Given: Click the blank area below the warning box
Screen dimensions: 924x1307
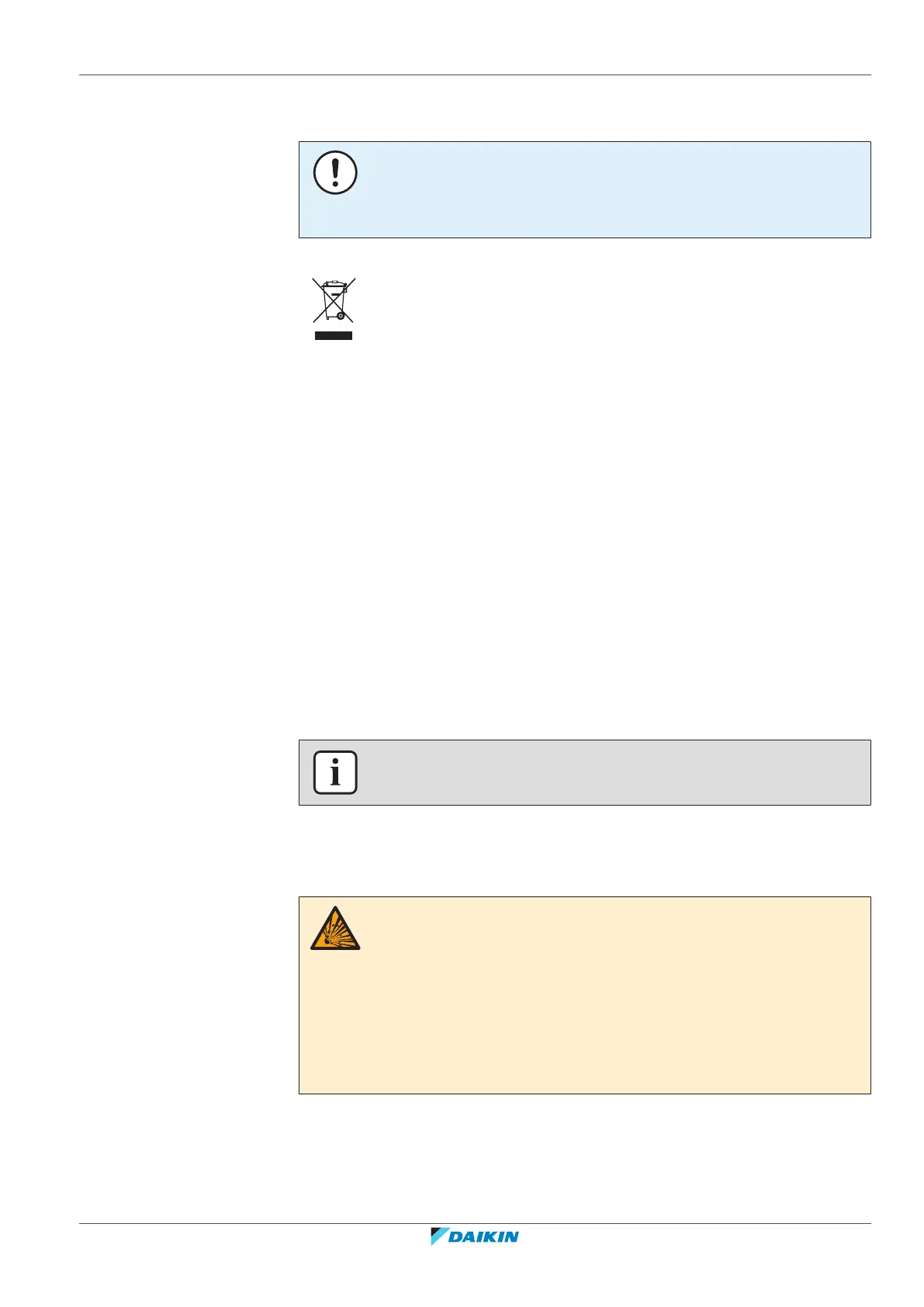Looking at the screenshot, I should (584, 1156).
